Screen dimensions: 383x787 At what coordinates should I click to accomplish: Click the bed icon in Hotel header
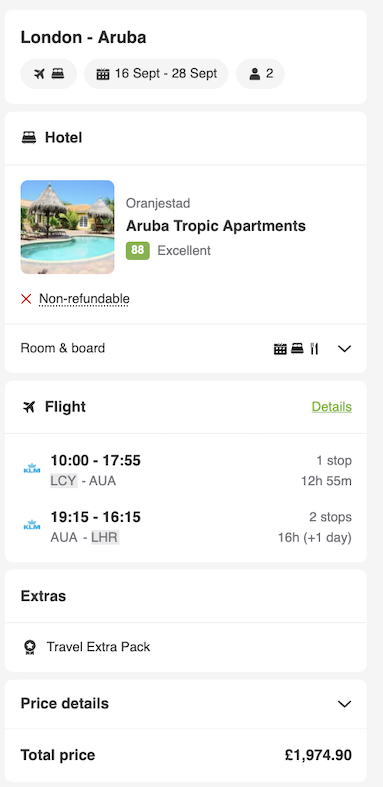(x=29, y=138)
